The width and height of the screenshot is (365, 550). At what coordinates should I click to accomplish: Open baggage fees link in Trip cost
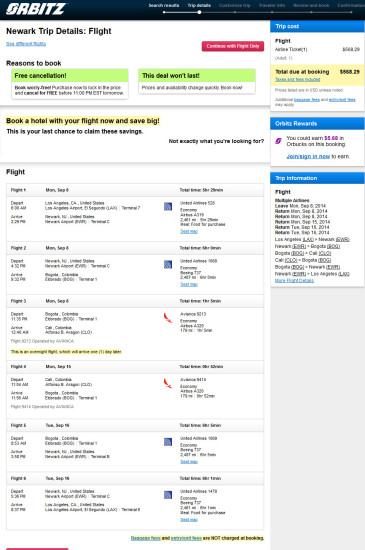tap(307, 100)
